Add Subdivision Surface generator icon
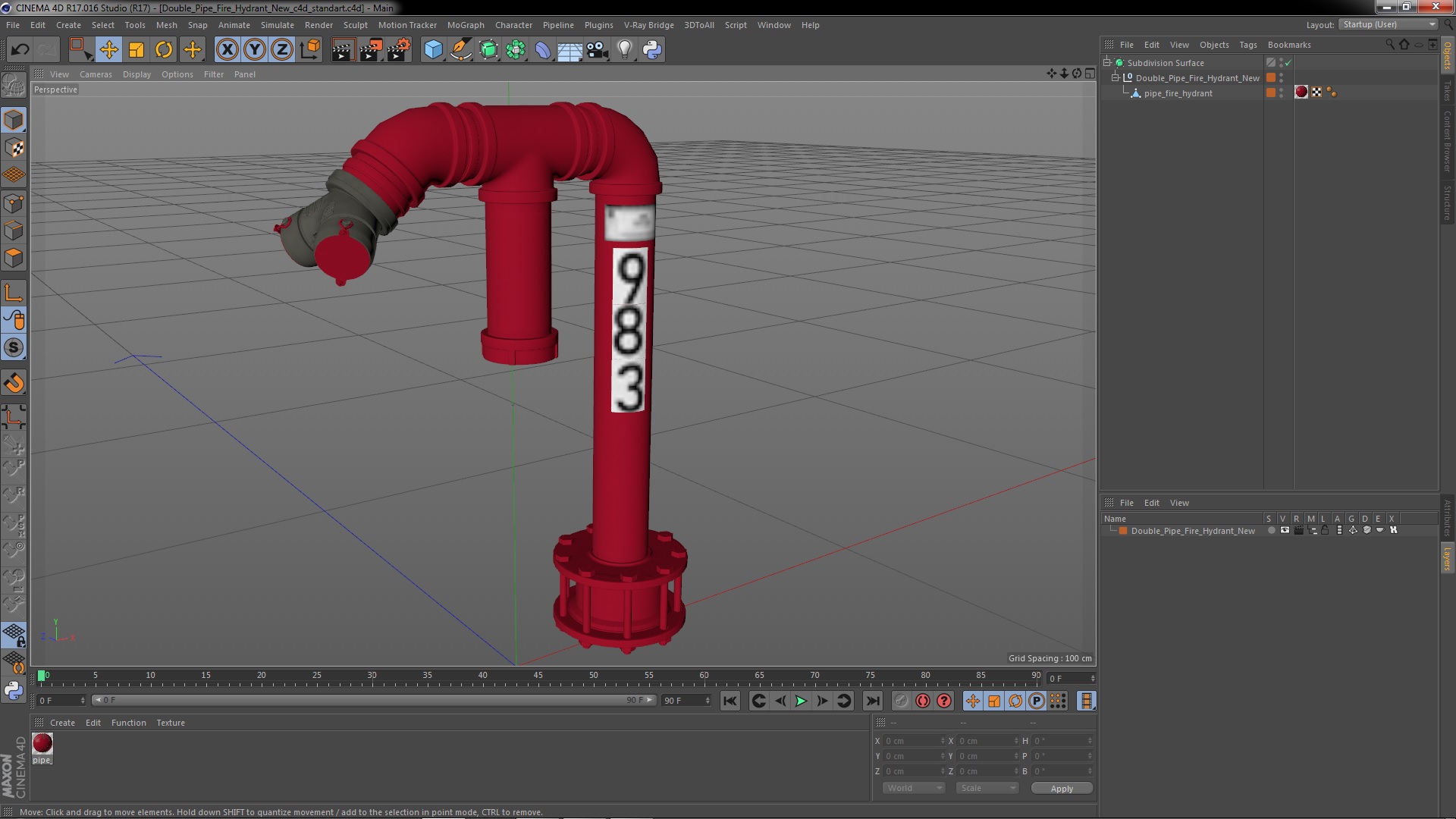The height and width of the screenshot is (819, 1456). coord(488,50)
